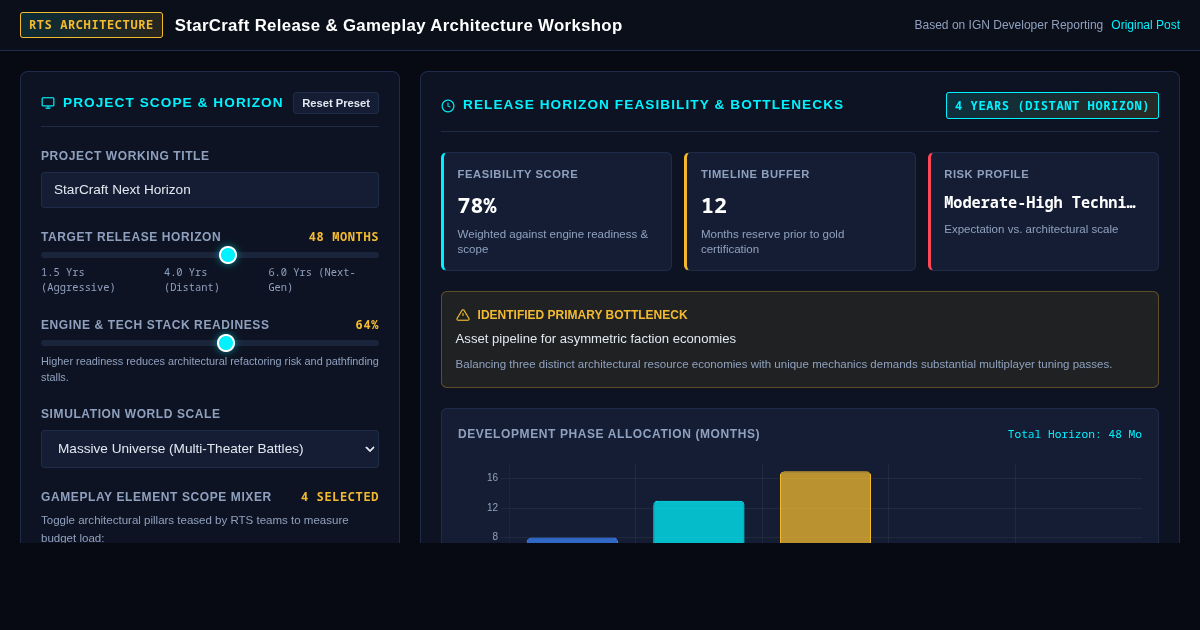The height and width of the screenshot is (630, 1200).
Task: Click the '48 MONTHS' value label
Action: pyautogui.click(x=343, y=237)
